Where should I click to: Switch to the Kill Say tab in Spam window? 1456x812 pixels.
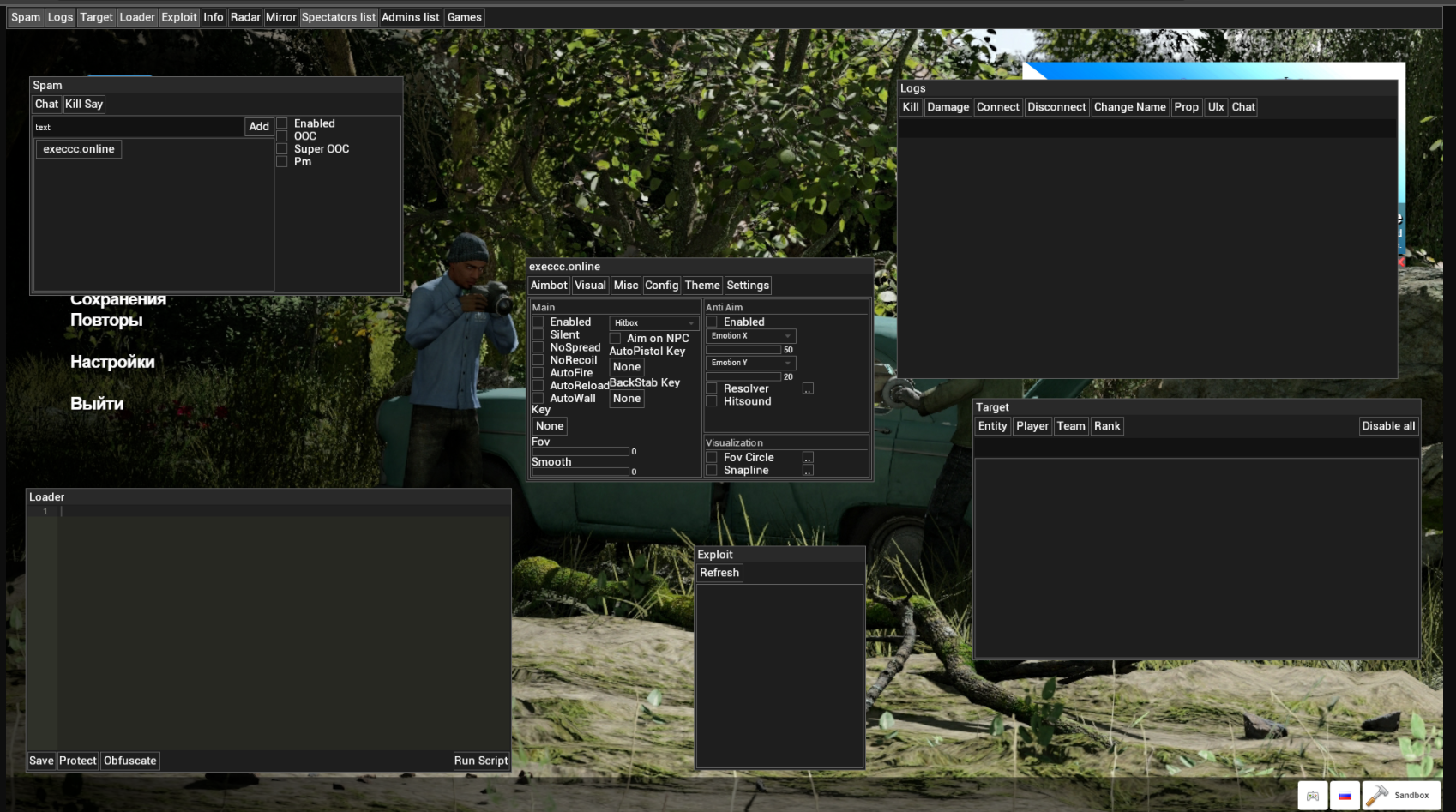83,104
